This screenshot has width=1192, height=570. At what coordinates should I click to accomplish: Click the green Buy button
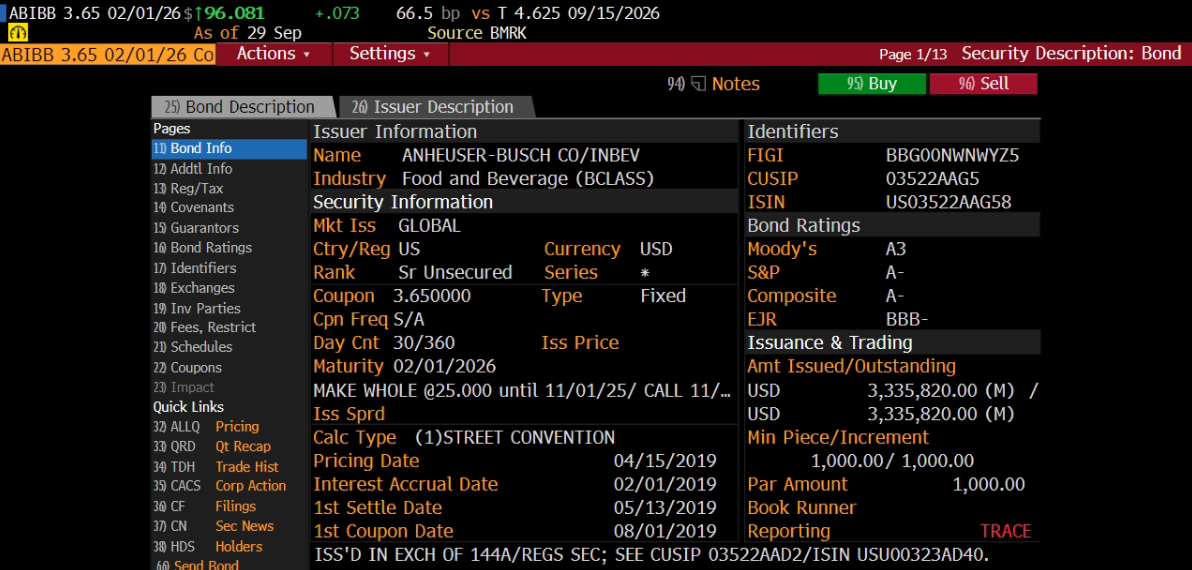click(872, 84)
